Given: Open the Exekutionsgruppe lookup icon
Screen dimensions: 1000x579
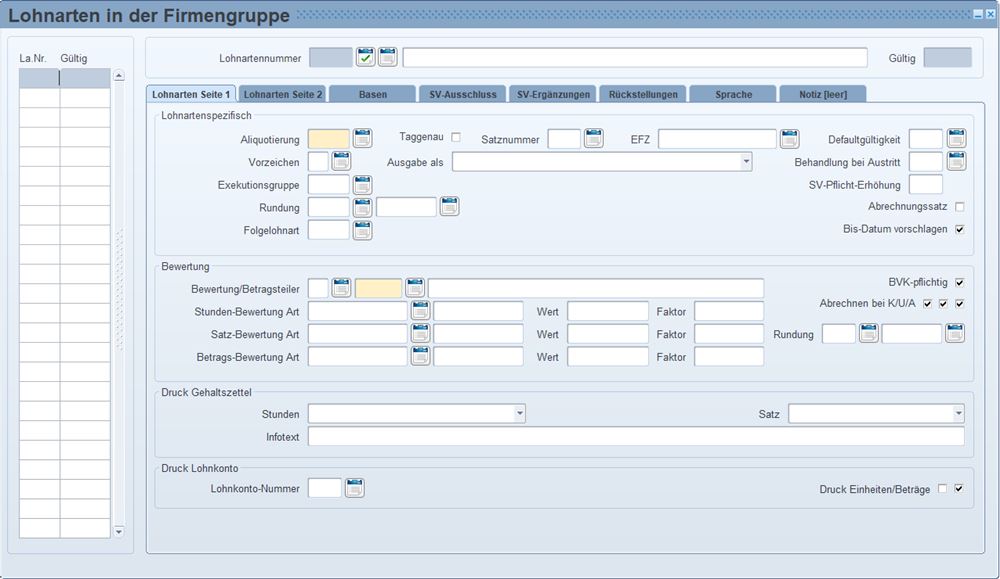Looking at the screenshot, I should (x=362, y=185).
